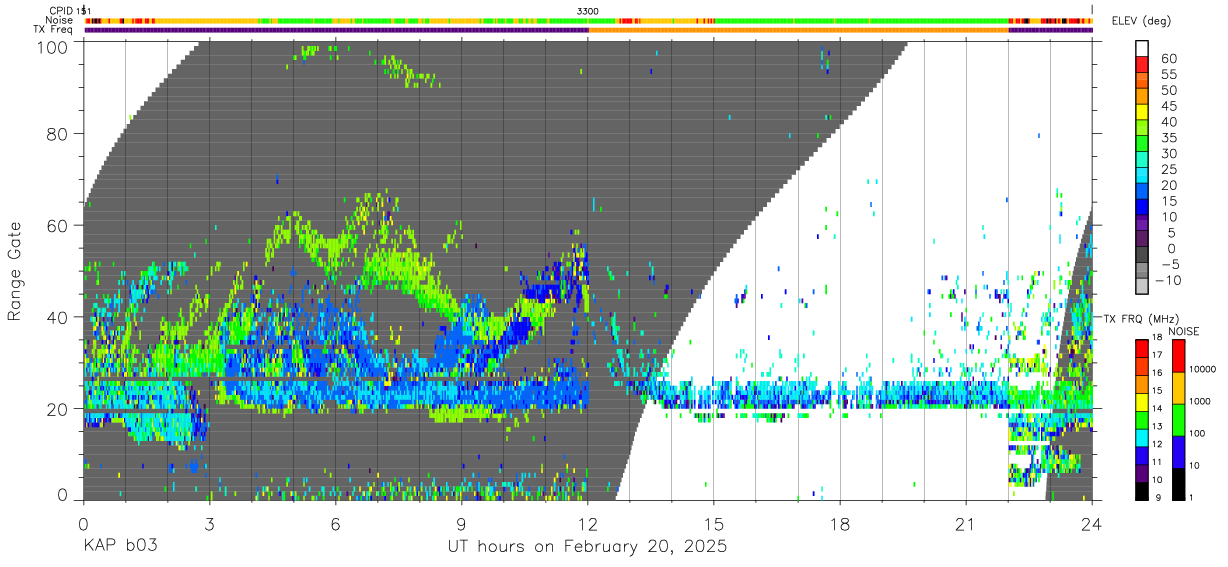The height and width of the screenshot is (567, 1228).
Task: Click the 'Noise' strip label at top left
Action: (x=60, y=20)
